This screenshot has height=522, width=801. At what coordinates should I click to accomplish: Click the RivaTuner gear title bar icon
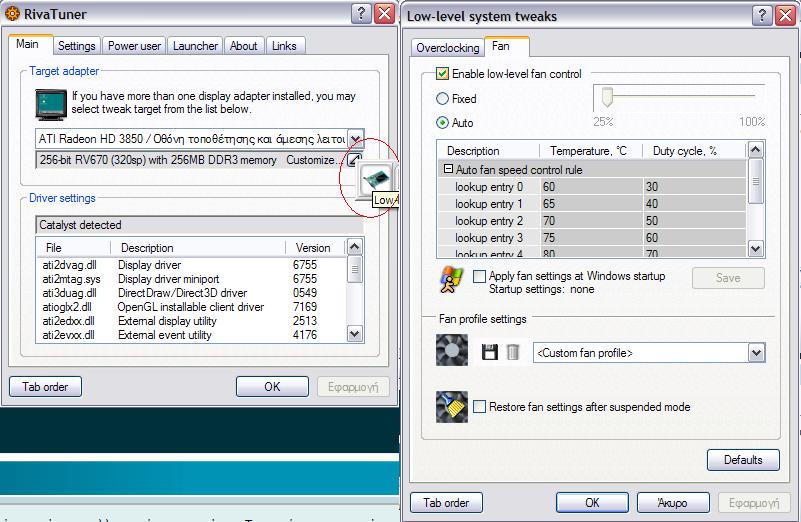click(12, 14)
